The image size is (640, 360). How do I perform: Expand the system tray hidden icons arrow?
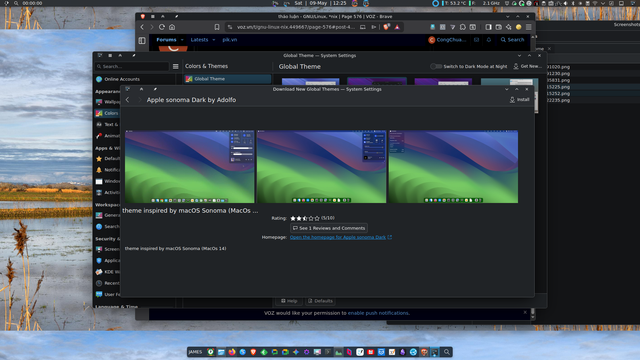click(x=603, y=3)
